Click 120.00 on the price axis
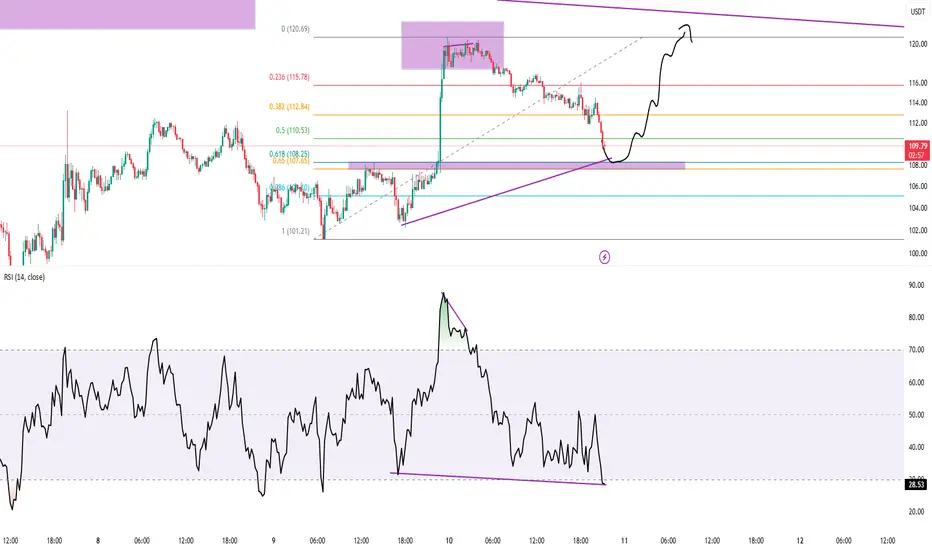 (918, 44)
